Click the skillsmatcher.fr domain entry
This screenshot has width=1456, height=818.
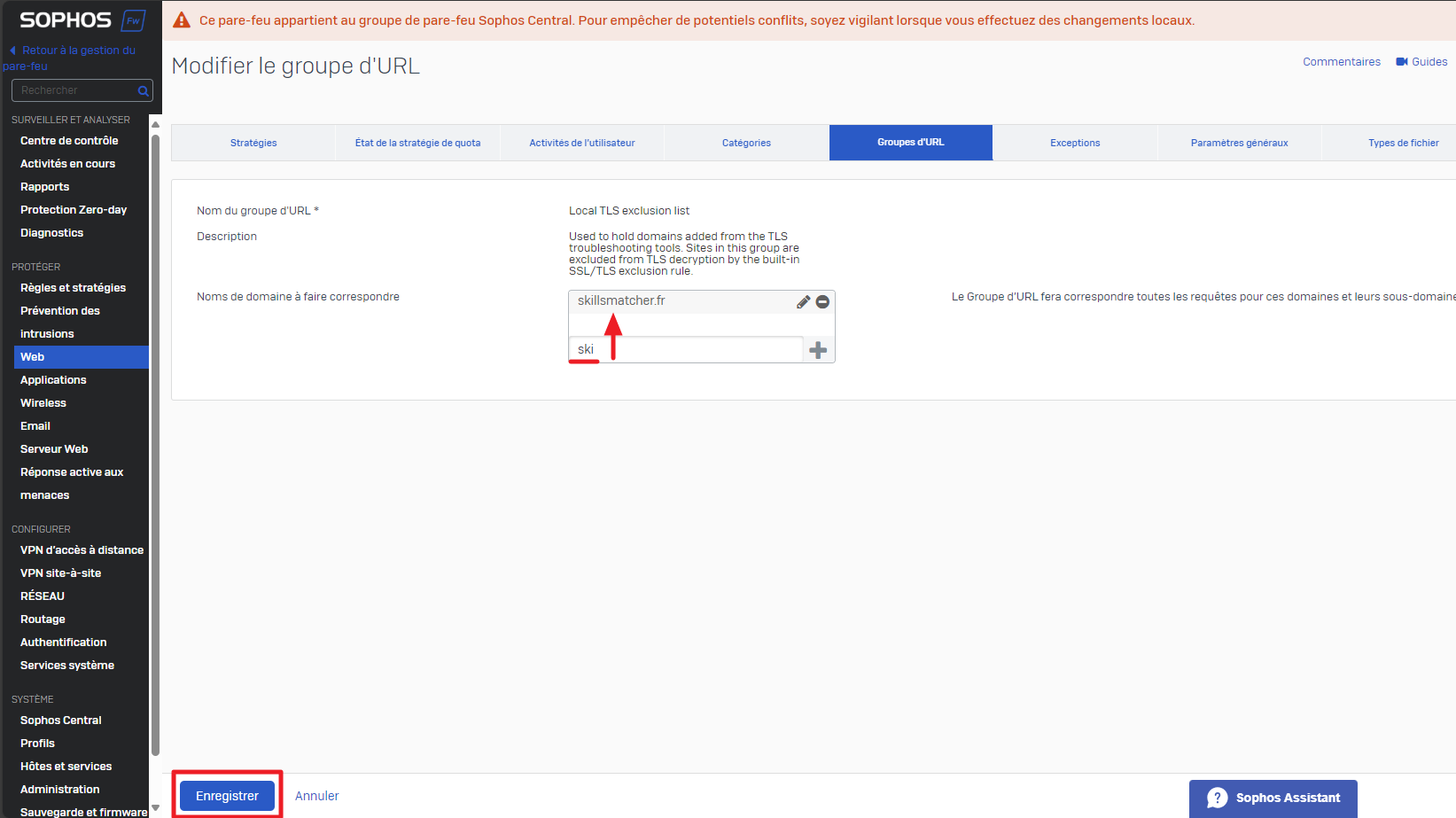pos(621,301)
